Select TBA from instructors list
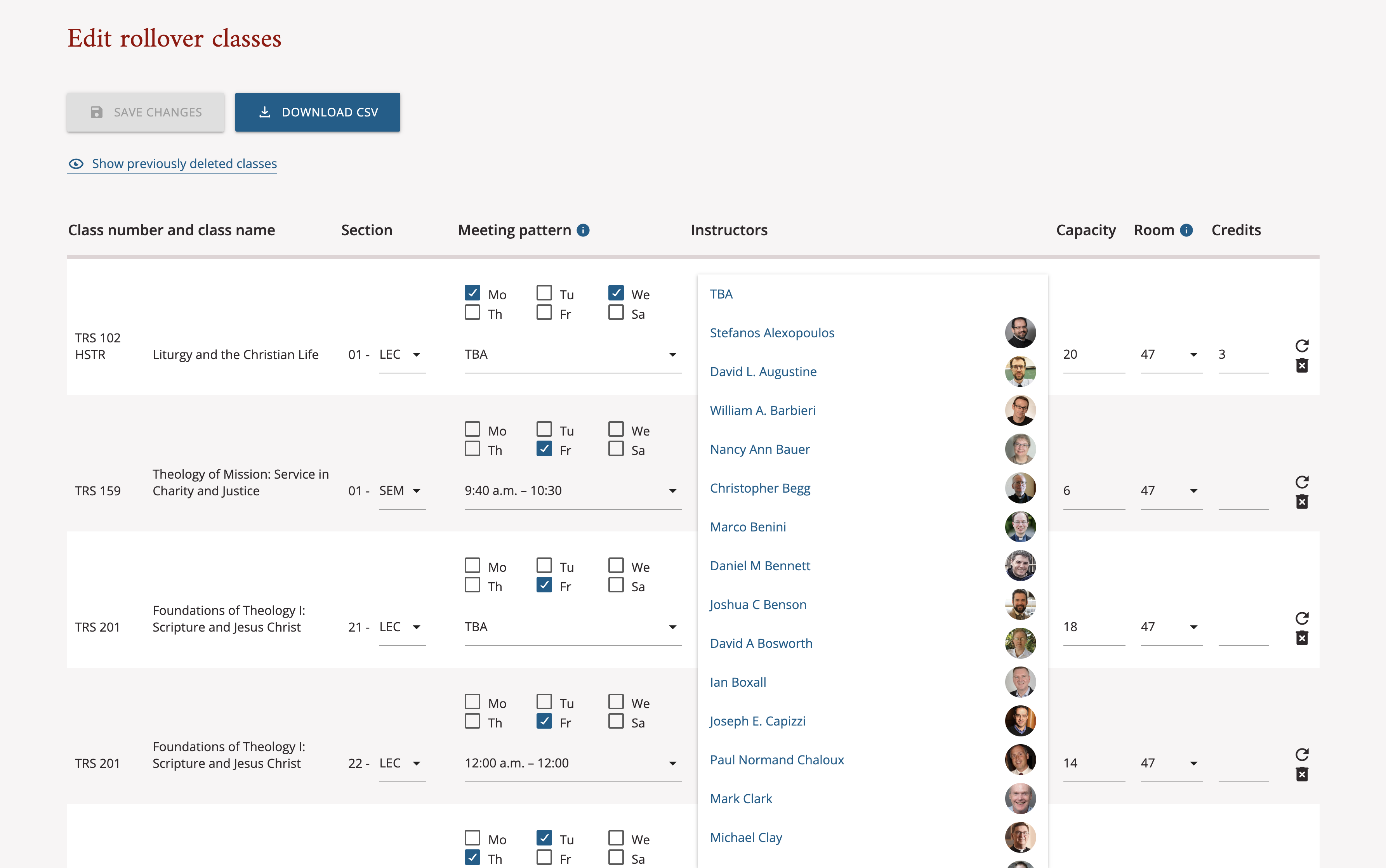The height and width of the screenshot is (868, 1386). (x=872, y=294)
